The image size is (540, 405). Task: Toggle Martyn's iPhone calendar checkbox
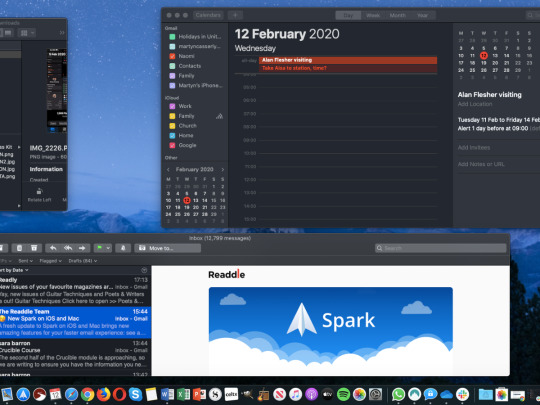[172, 85]
